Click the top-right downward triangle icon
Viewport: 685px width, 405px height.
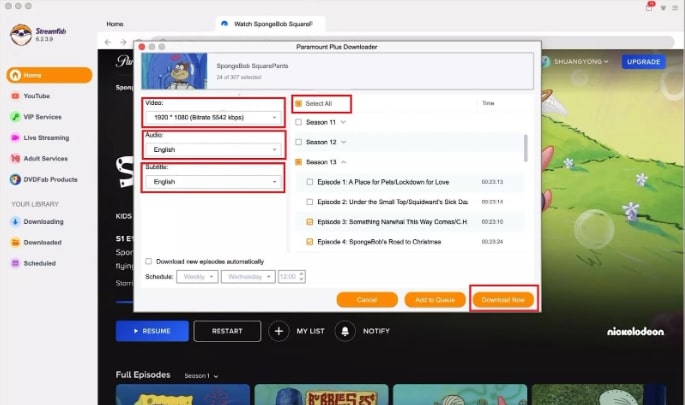(663, 8)
